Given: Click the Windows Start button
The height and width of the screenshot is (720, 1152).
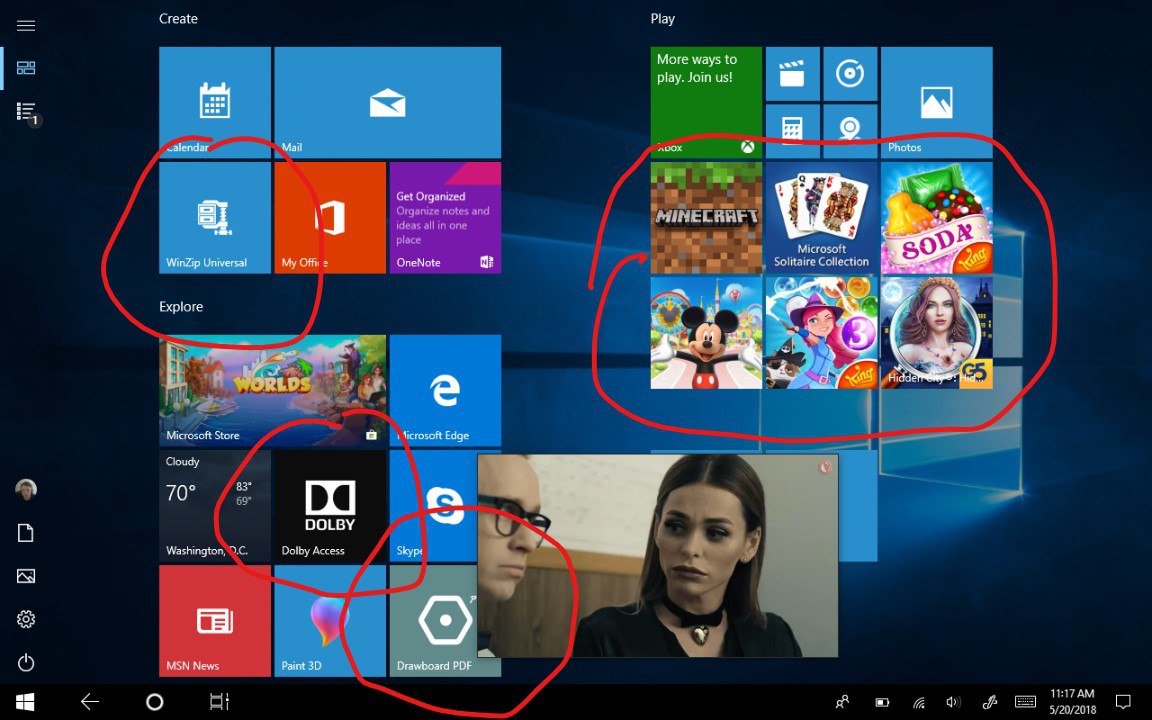Looking at the screenshot, I should 25,702.
